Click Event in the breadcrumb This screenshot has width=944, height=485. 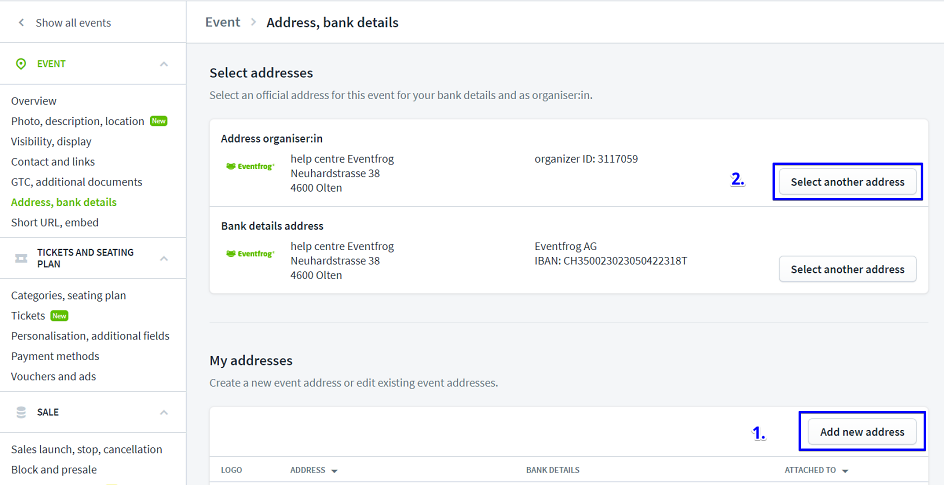(x=222, y=22)
